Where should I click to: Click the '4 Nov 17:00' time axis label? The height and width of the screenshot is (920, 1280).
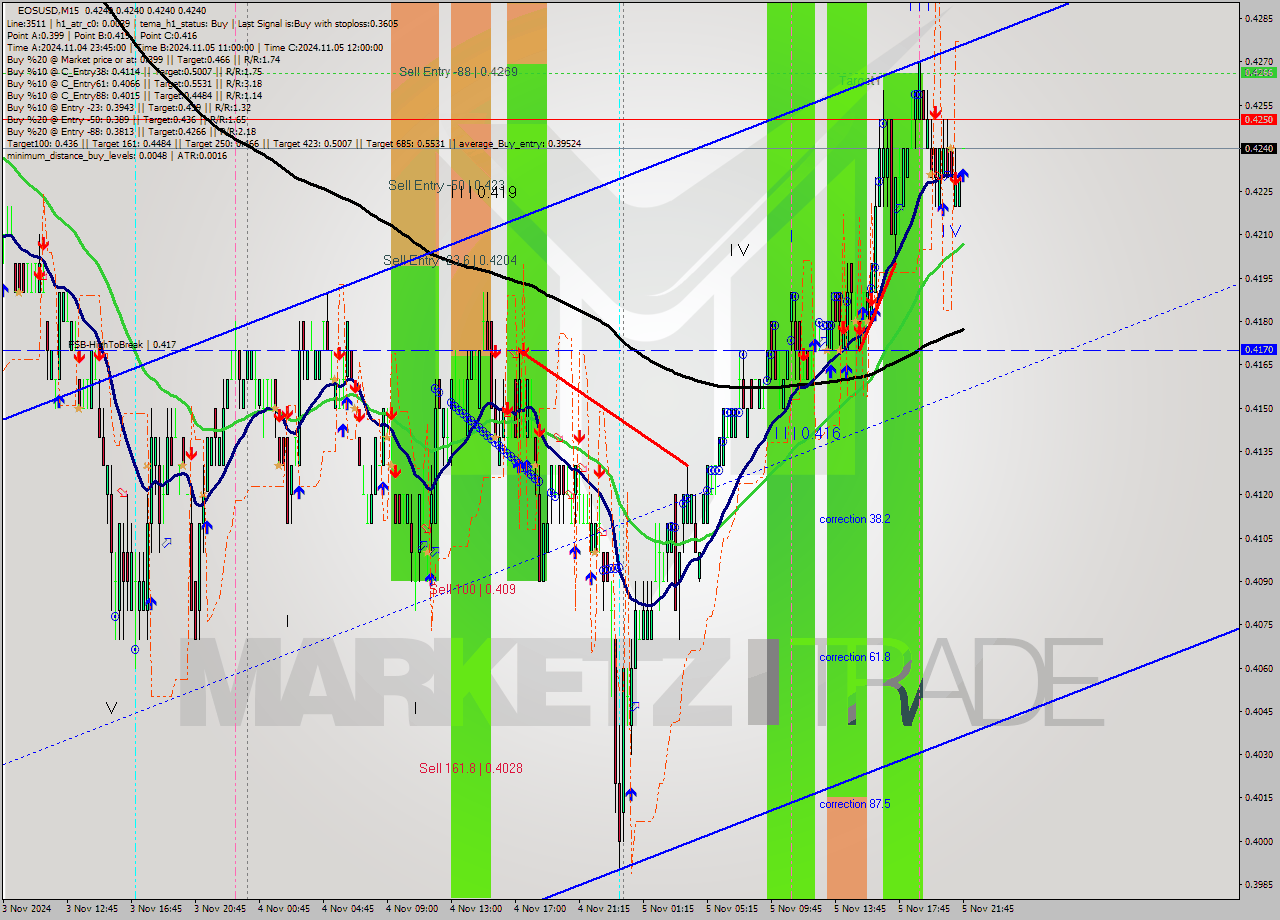pyautogui.click(x=540, y=909)
